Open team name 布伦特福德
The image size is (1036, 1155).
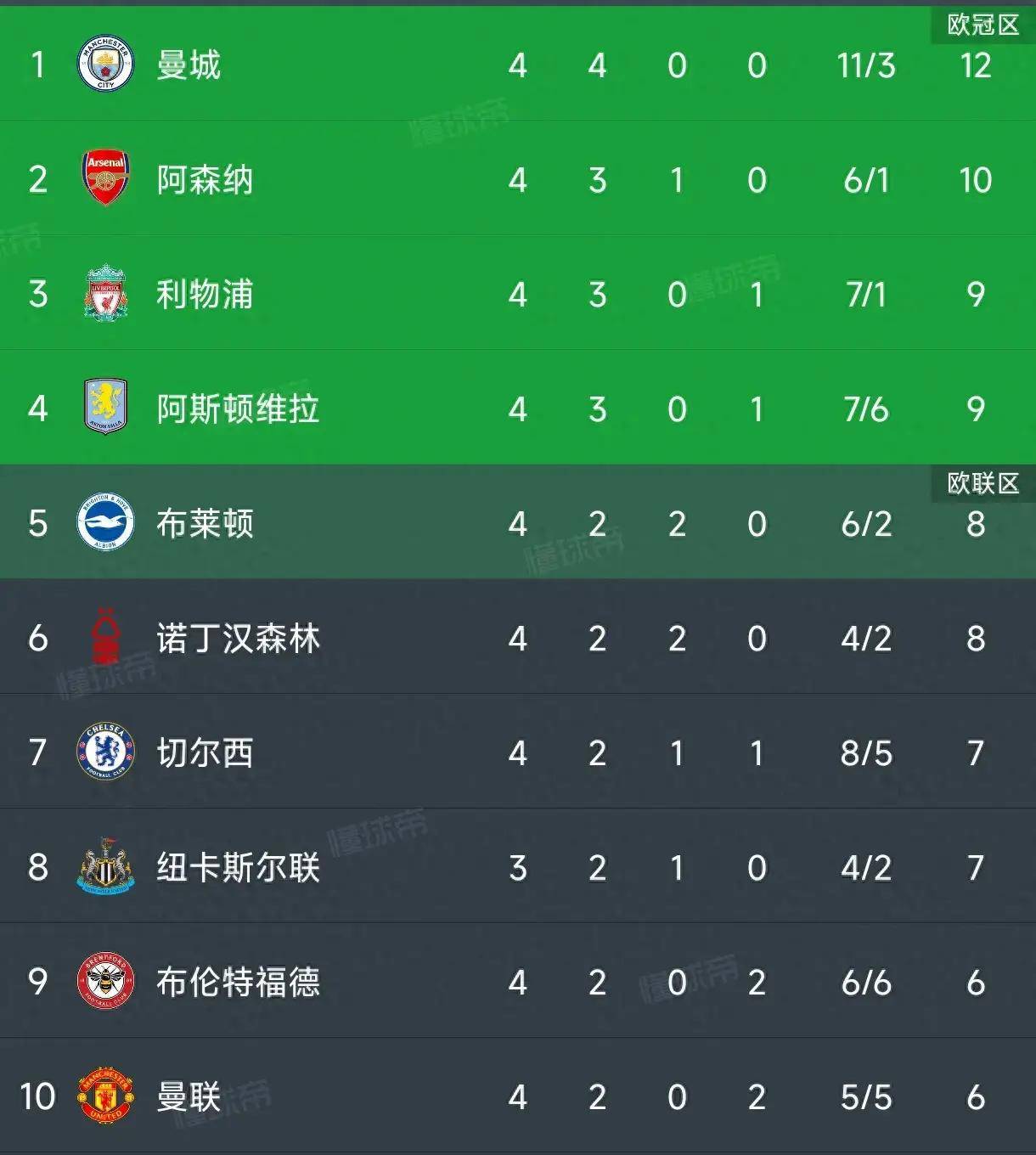pyautogui.click(x=238, y=983)
